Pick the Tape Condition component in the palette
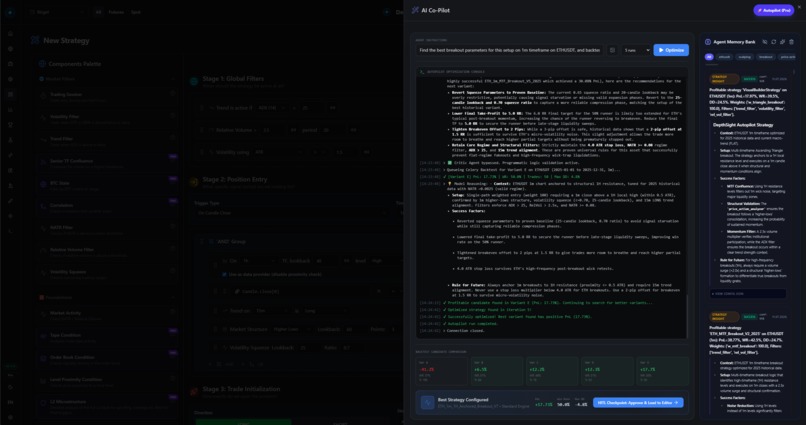Screen dimensions: 806x425 click(107, 337)
